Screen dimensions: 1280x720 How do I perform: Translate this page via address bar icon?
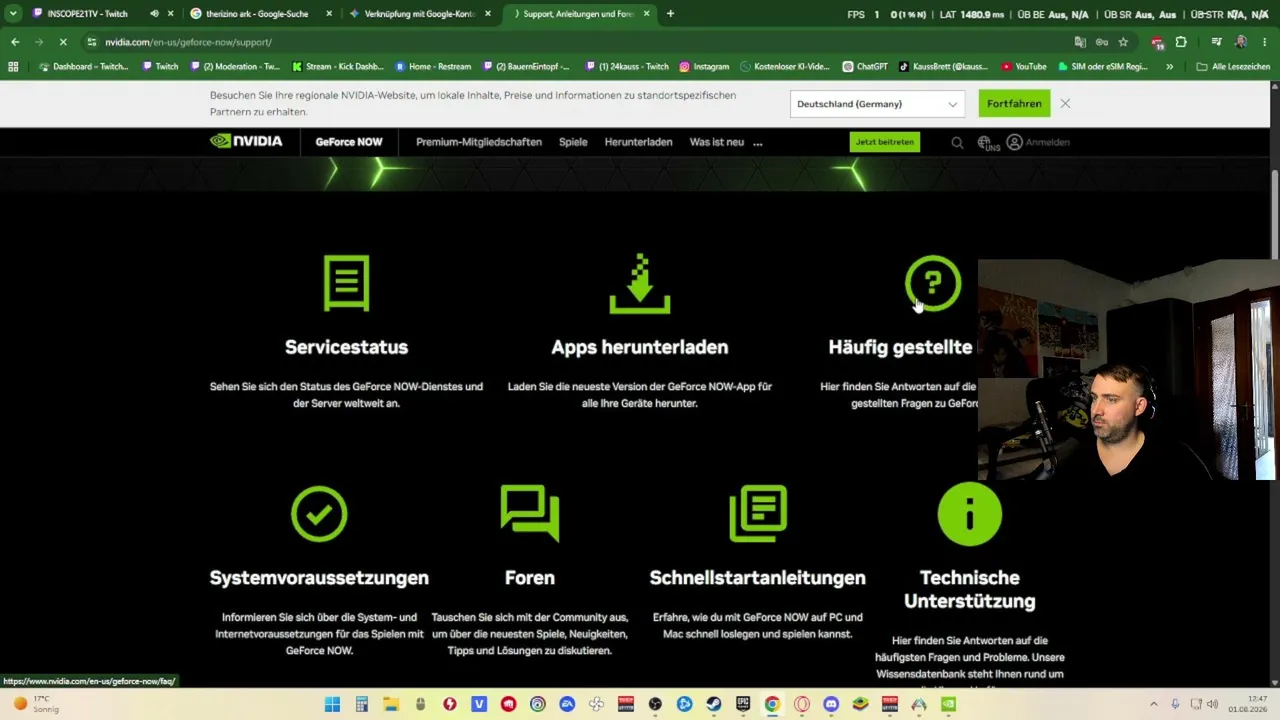click(1080, 42)
